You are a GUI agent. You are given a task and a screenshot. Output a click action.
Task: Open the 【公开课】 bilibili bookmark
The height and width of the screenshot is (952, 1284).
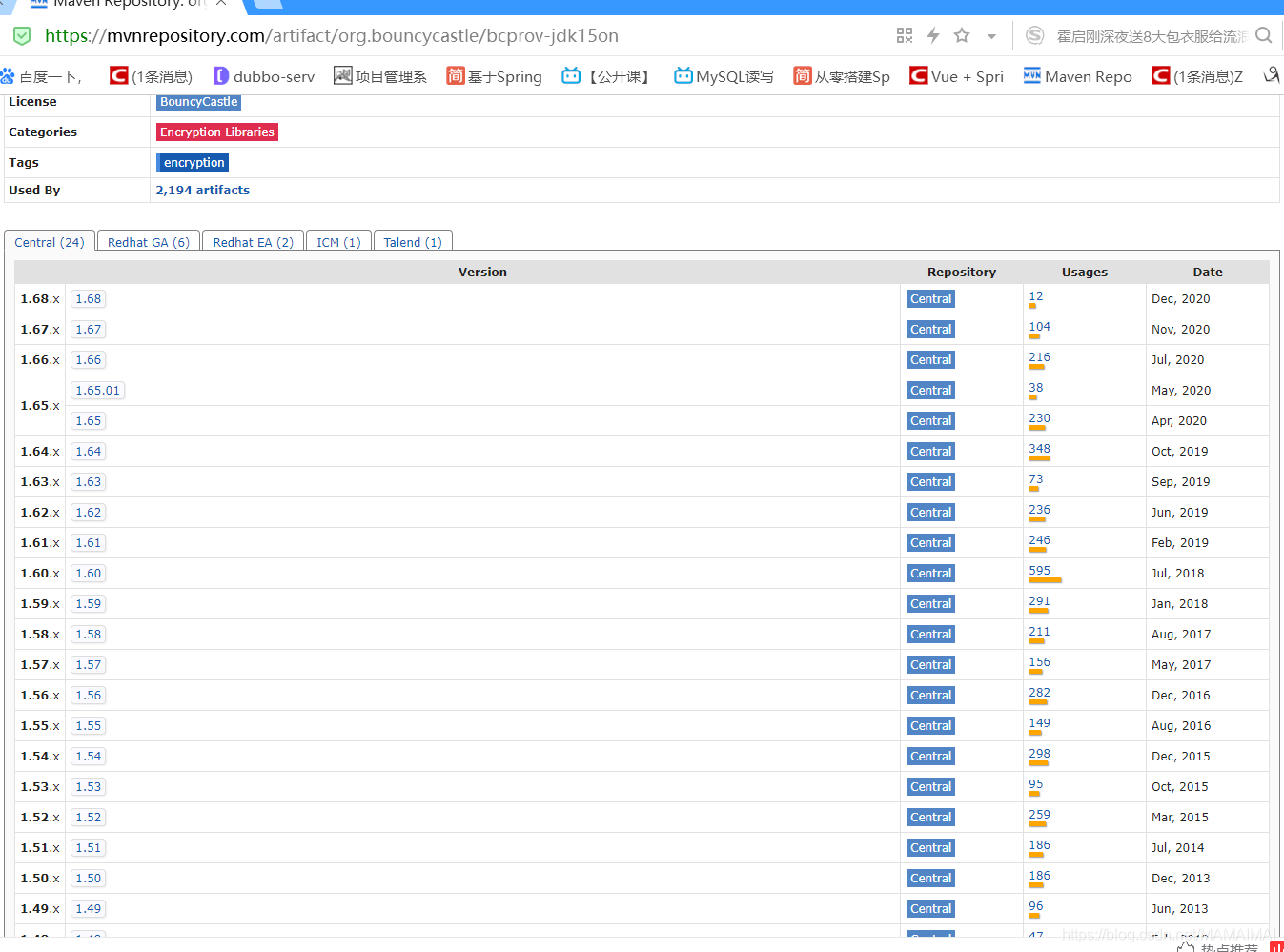pyautogui.click(x=607, y=76)
